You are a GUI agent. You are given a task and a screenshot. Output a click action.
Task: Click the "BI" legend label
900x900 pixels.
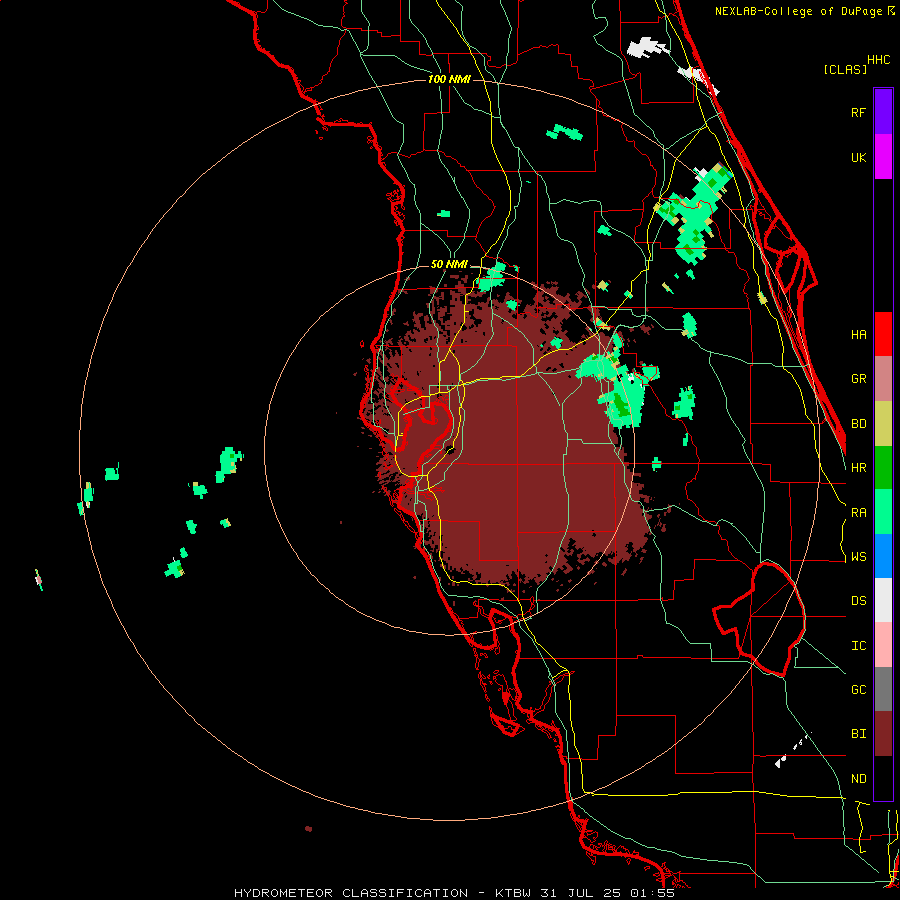coord(858,734)
